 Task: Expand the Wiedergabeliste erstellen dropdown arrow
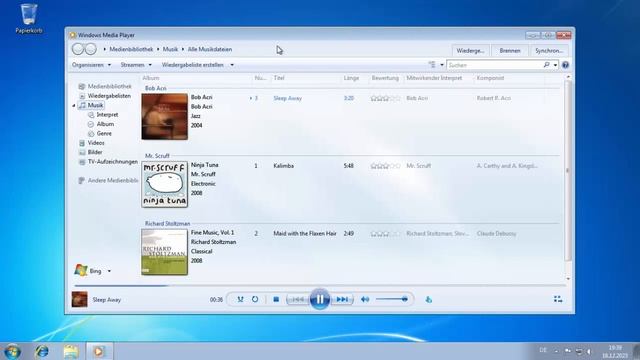(232, 65)
